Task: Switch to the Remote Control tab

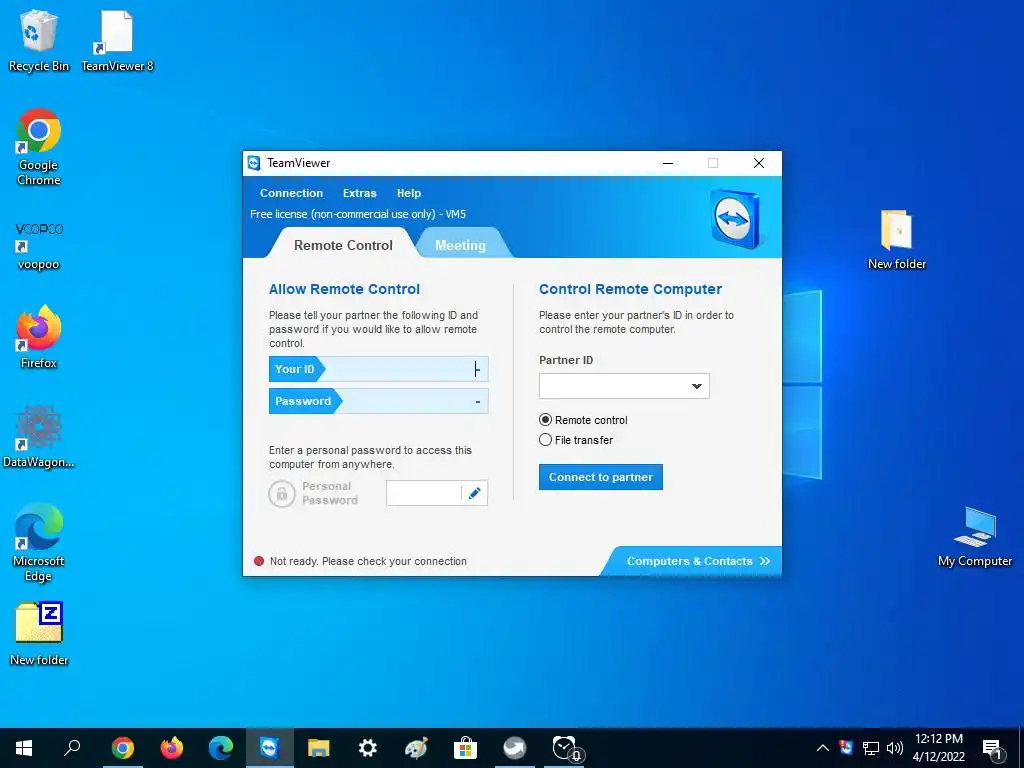Action: click(x=343, y=245)
